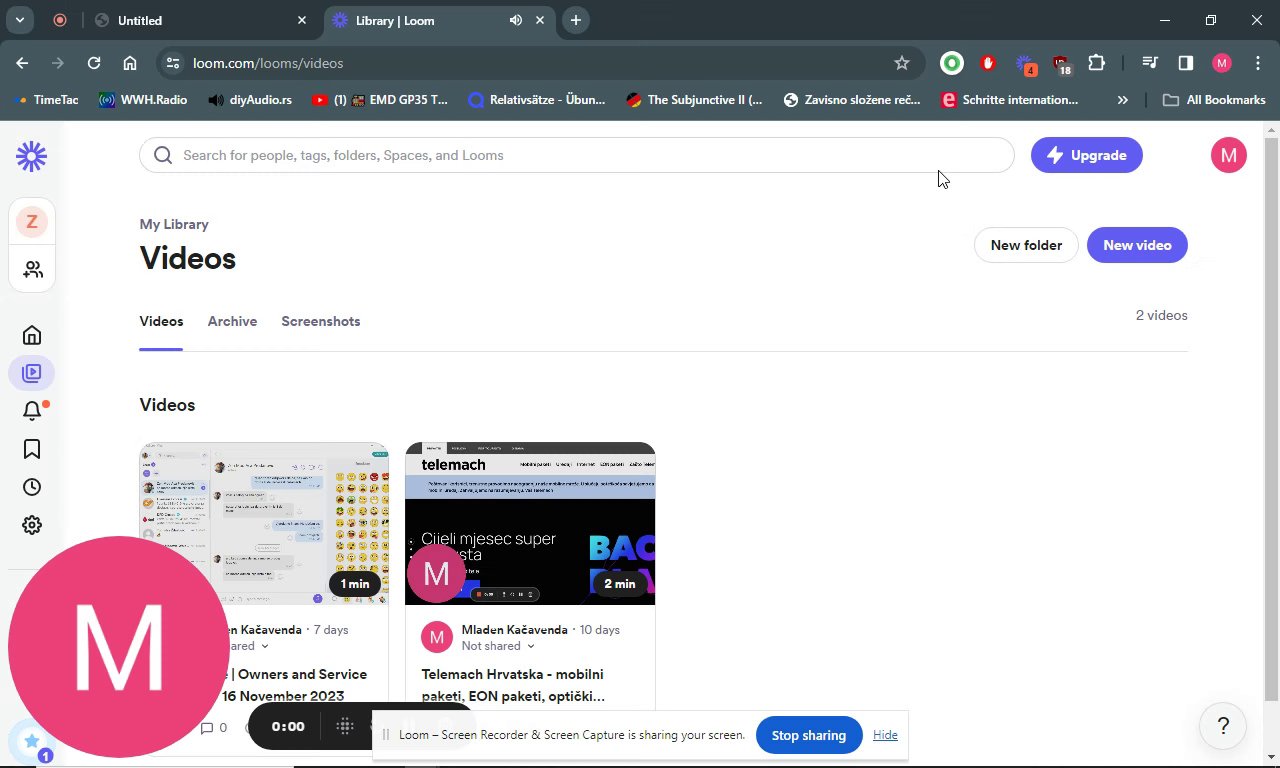
Task: Open the All Bookmarks folder
Action: click(1215, 100)
